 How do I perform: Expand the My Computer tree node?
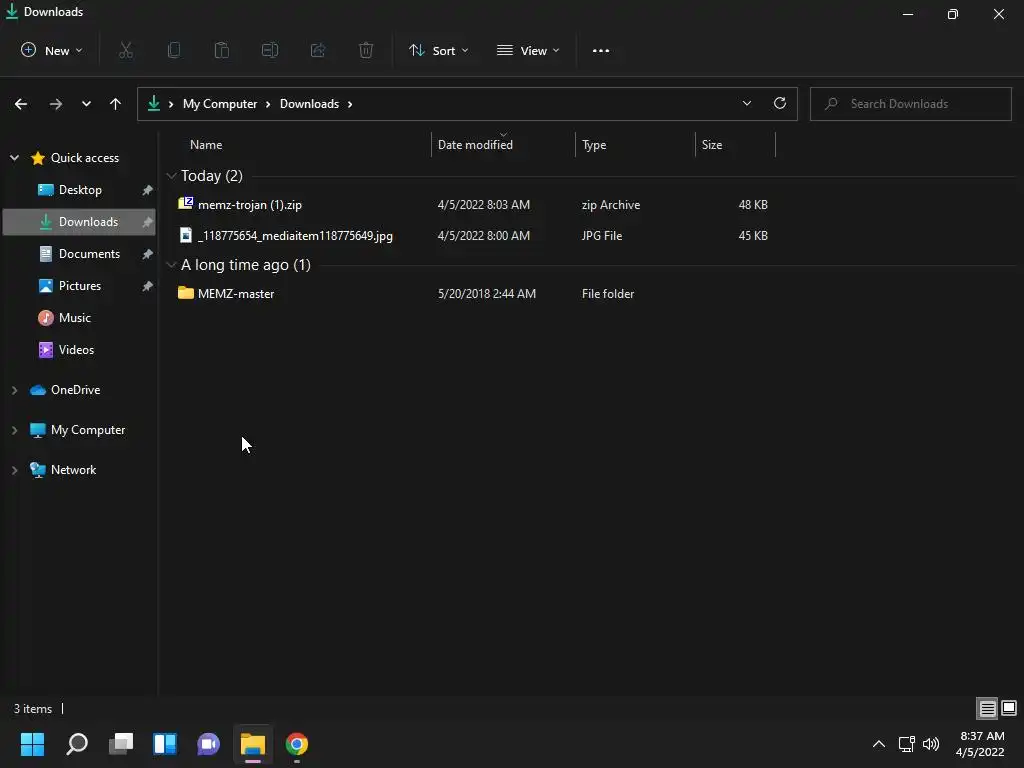14,430
